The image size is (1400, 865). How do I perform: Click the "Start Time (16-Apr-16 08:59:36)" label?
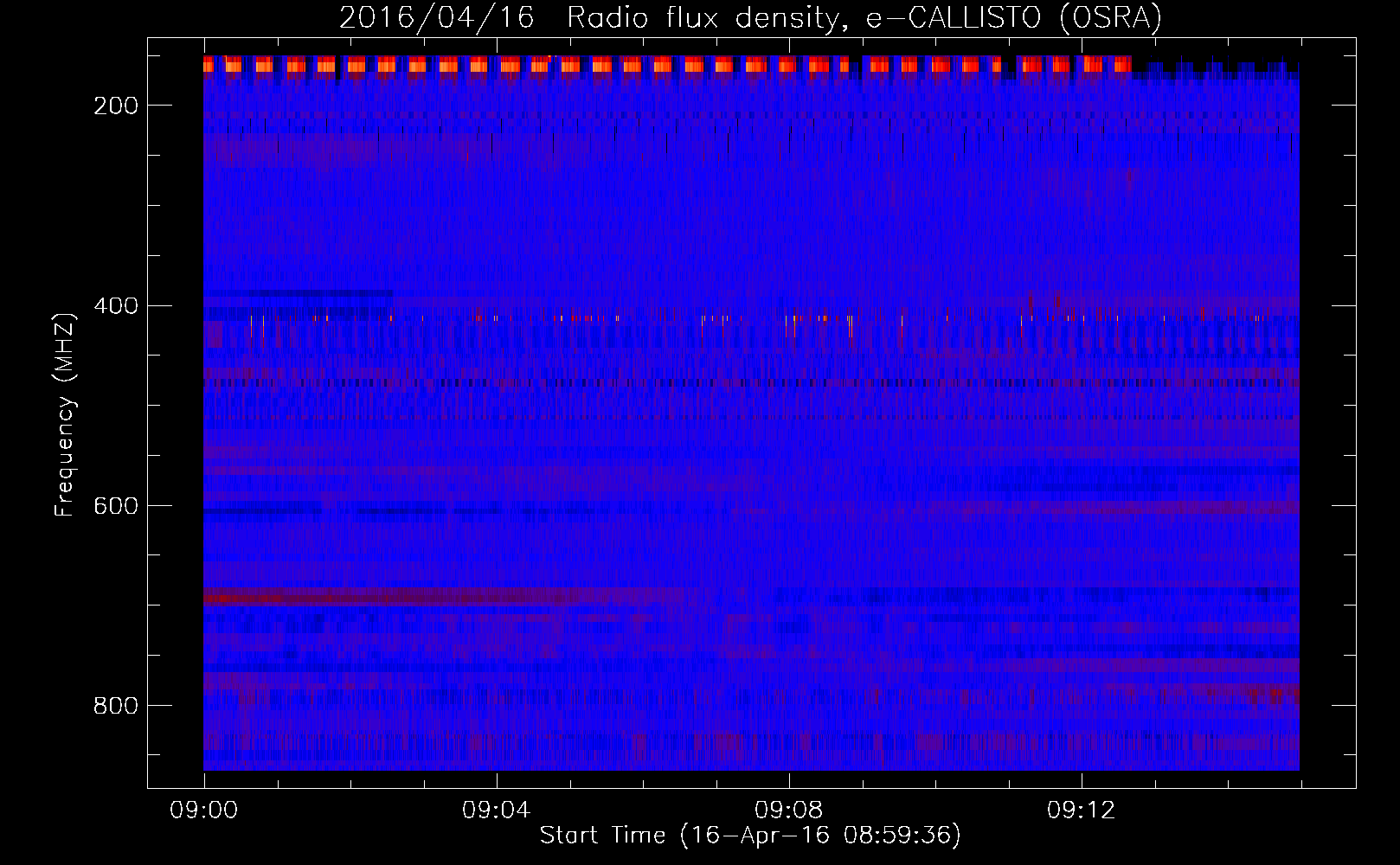tap(750, 836)
